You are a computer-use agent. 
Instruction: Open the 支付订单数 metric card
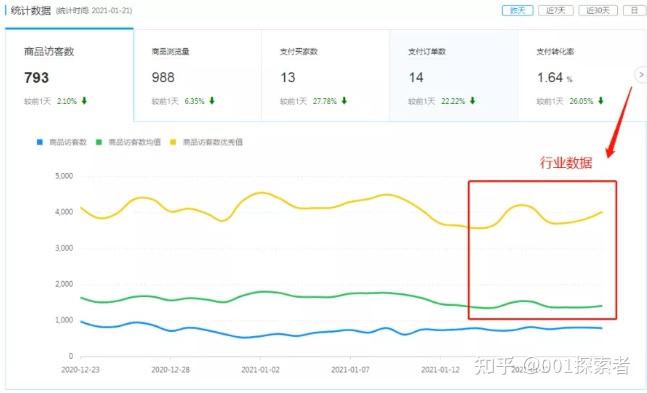click(x=454, y=75)
